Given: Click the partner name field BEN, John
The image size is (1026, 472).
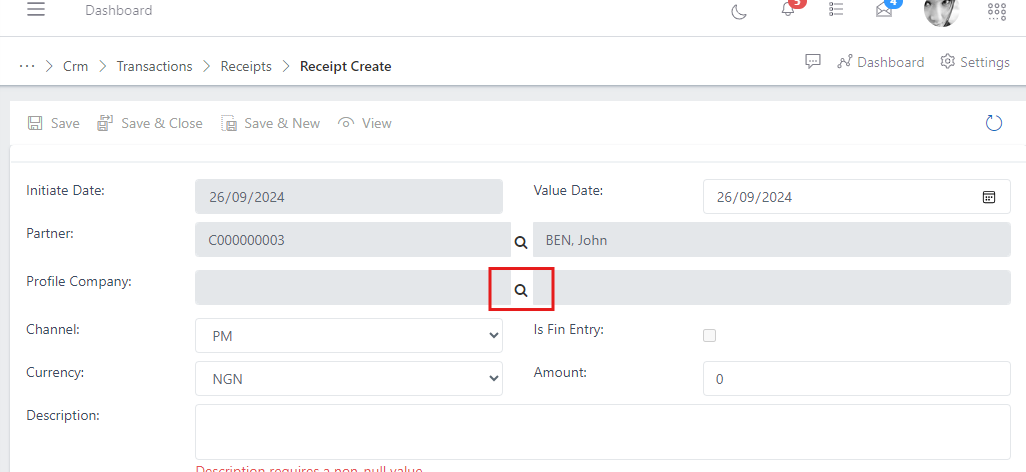Looking at the screenshot, I should point(771,240).
